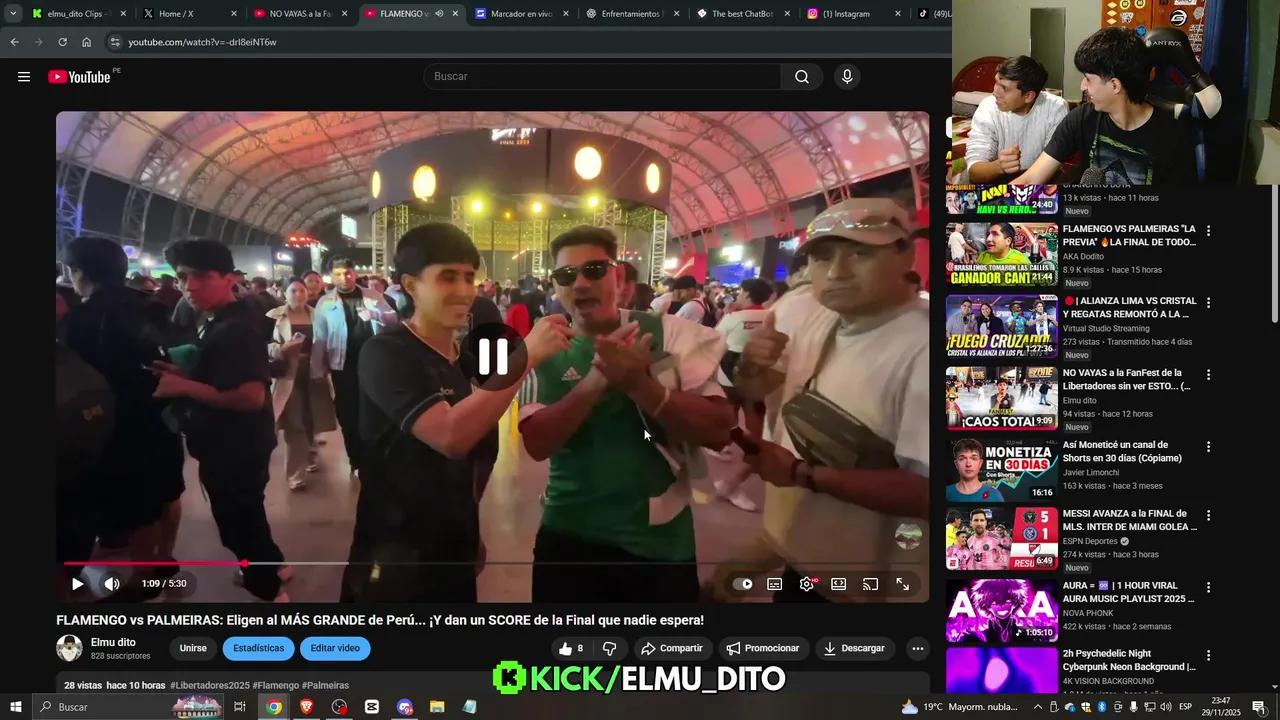Switch to the NO VAYAS a la FanFest tab

300,14
